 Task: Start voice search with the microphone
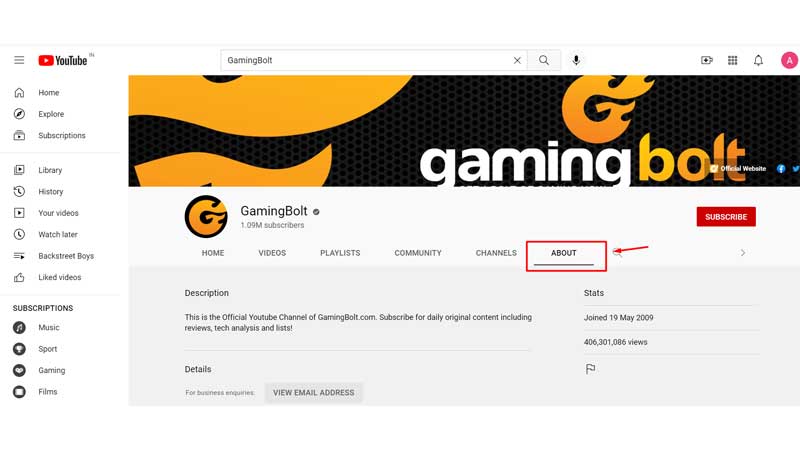coord(576,60)
